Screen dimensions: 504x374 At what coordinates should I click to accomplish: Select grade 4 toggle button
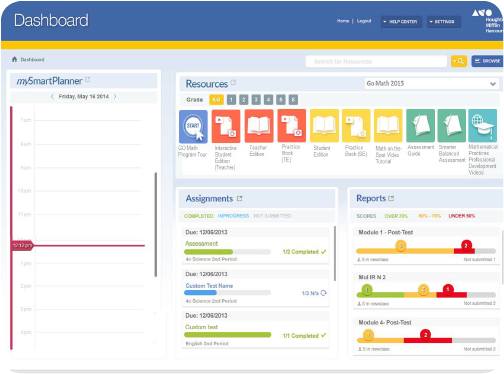(268, 100)
